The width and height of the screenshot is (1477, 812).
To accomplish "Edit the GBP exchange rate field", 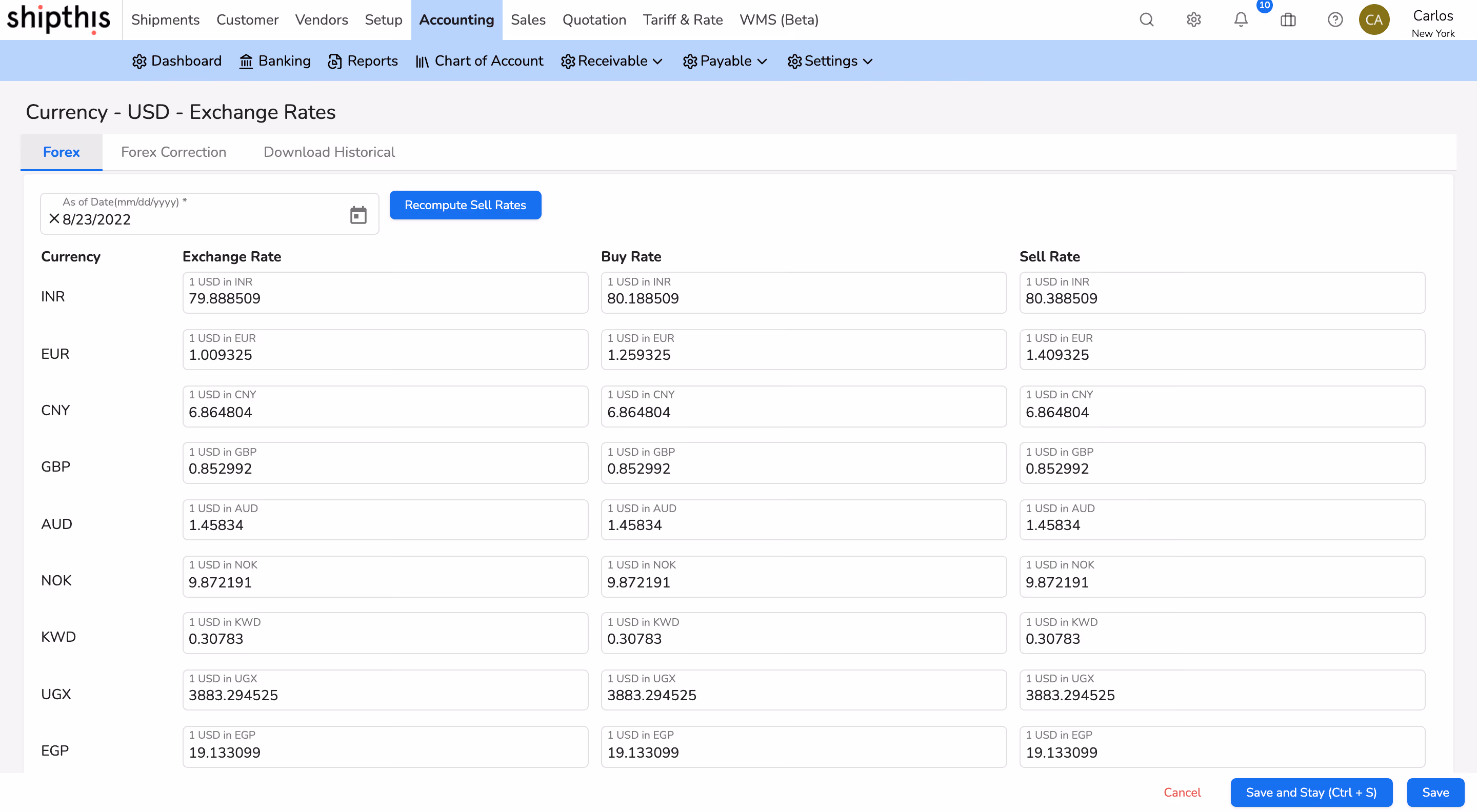I will [385, 462].
